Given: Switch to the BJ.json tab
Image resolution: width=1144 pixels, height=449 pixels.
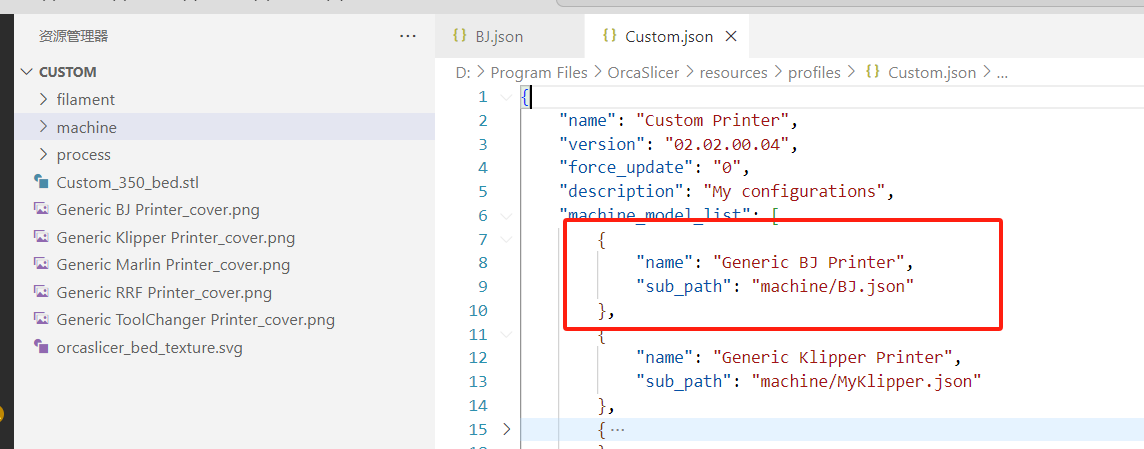Looking at the screenshot, I should click(498, 36).
